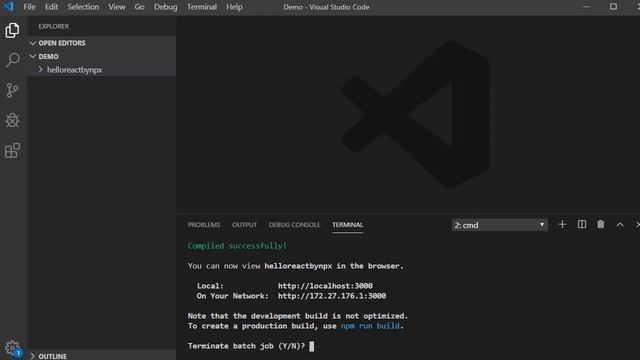This screenshot has width=640, height=360.
Task: Maximize the VS Code window
Action: pyautogui.click(x=613, y=7)
